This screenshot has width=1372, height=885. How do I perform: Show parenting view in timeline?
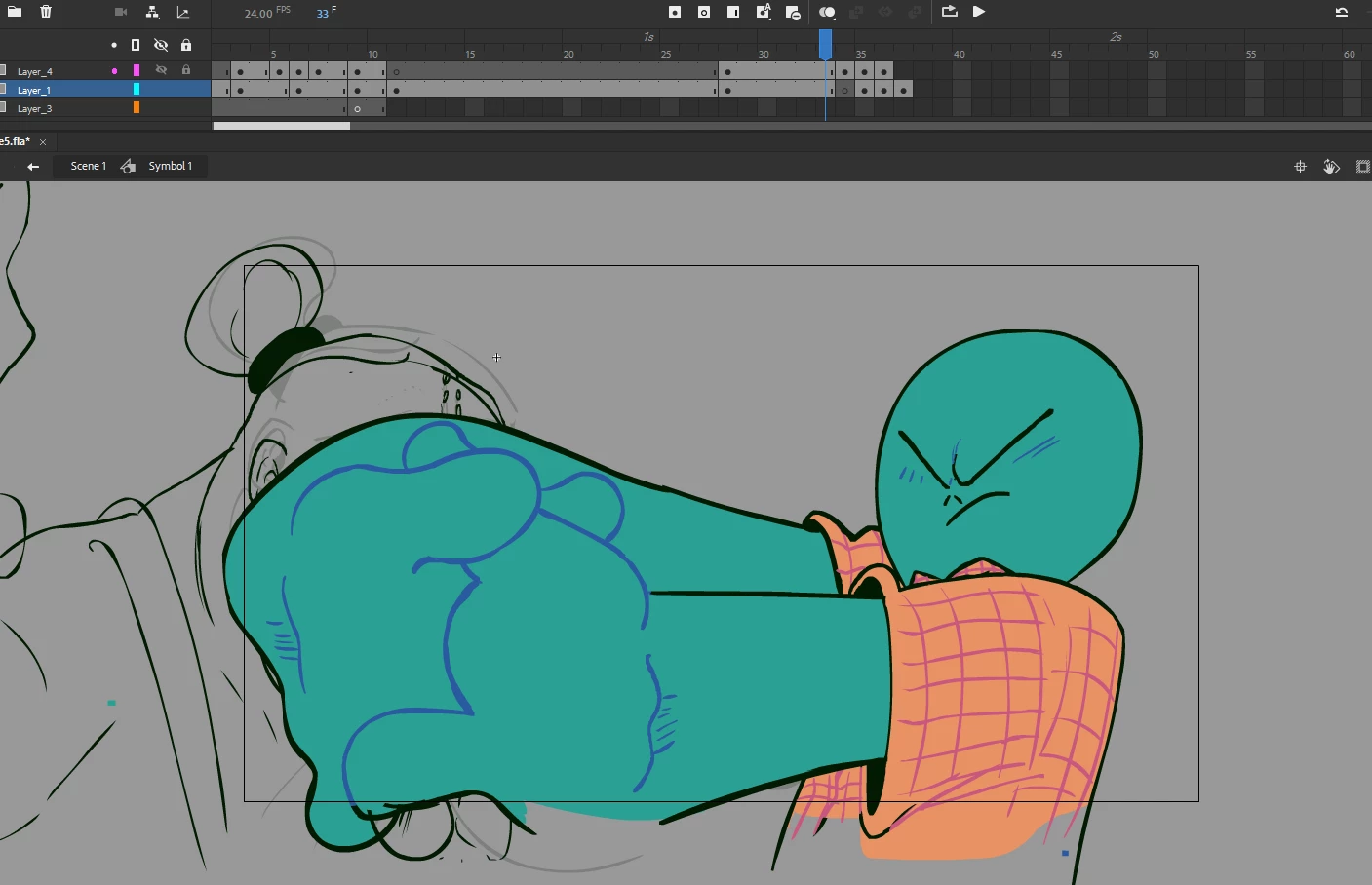(x=152, y=12)
